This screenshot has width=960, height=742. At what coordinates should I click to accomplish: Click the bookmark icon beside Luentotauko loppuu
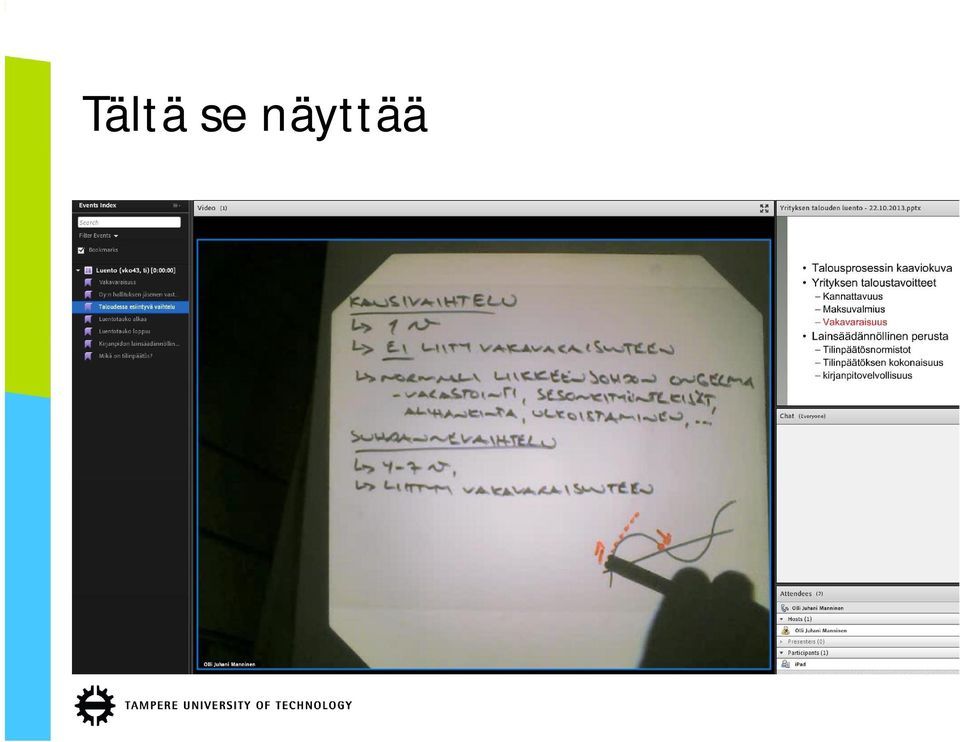click(88, 331)
